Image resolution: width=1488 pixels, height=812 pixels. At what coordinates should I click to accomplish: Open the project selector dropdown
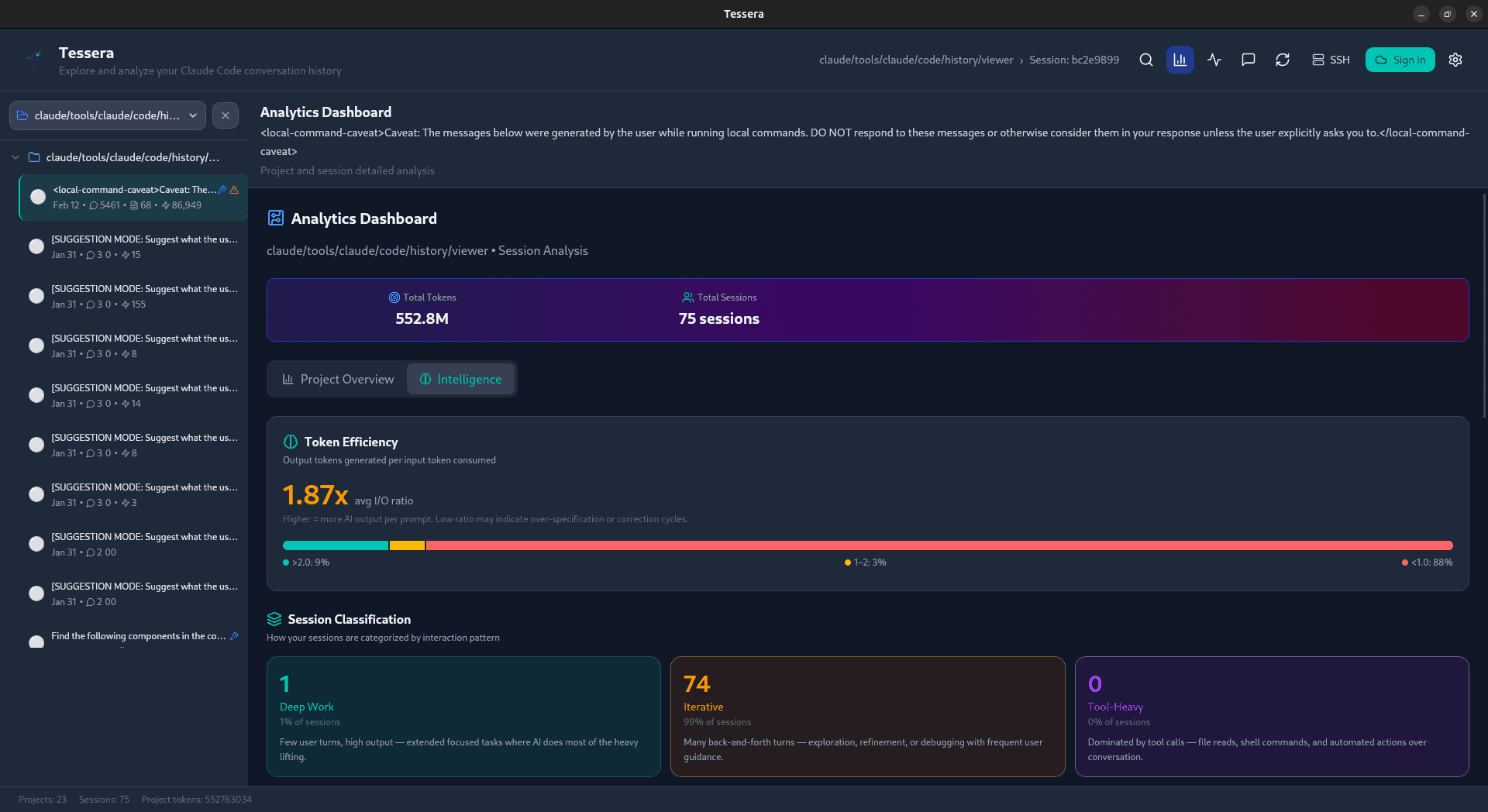(x=108, y=115)
